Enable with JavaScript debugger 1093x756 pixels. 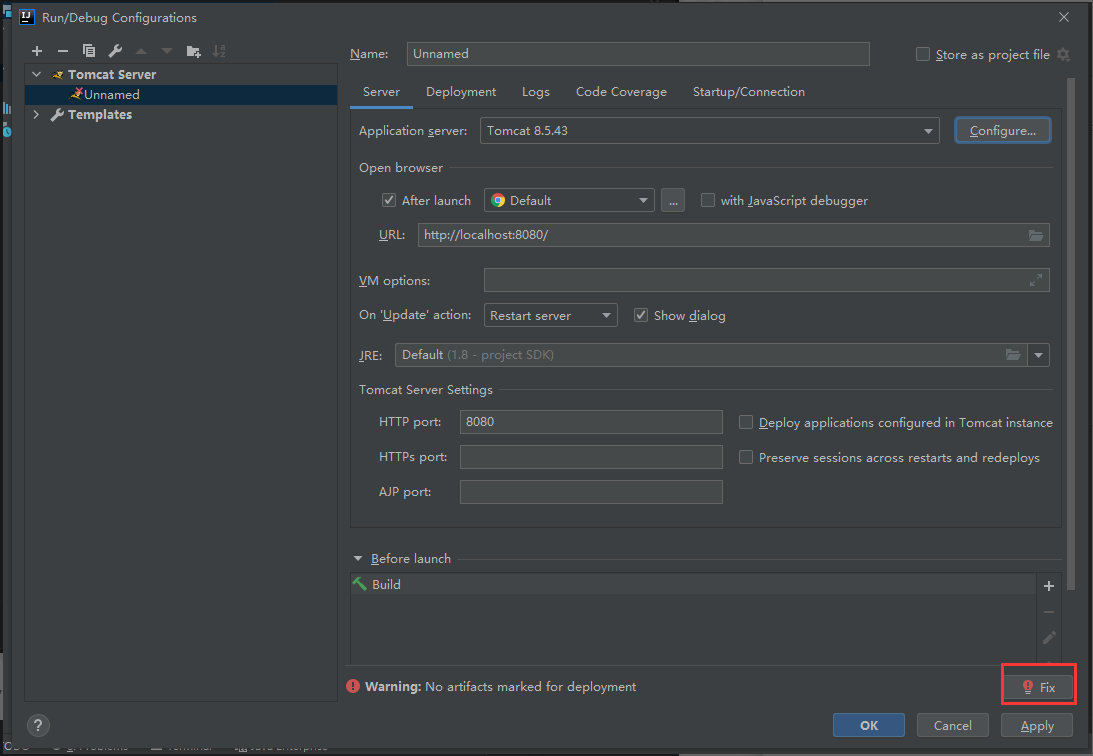coord(708,201)
